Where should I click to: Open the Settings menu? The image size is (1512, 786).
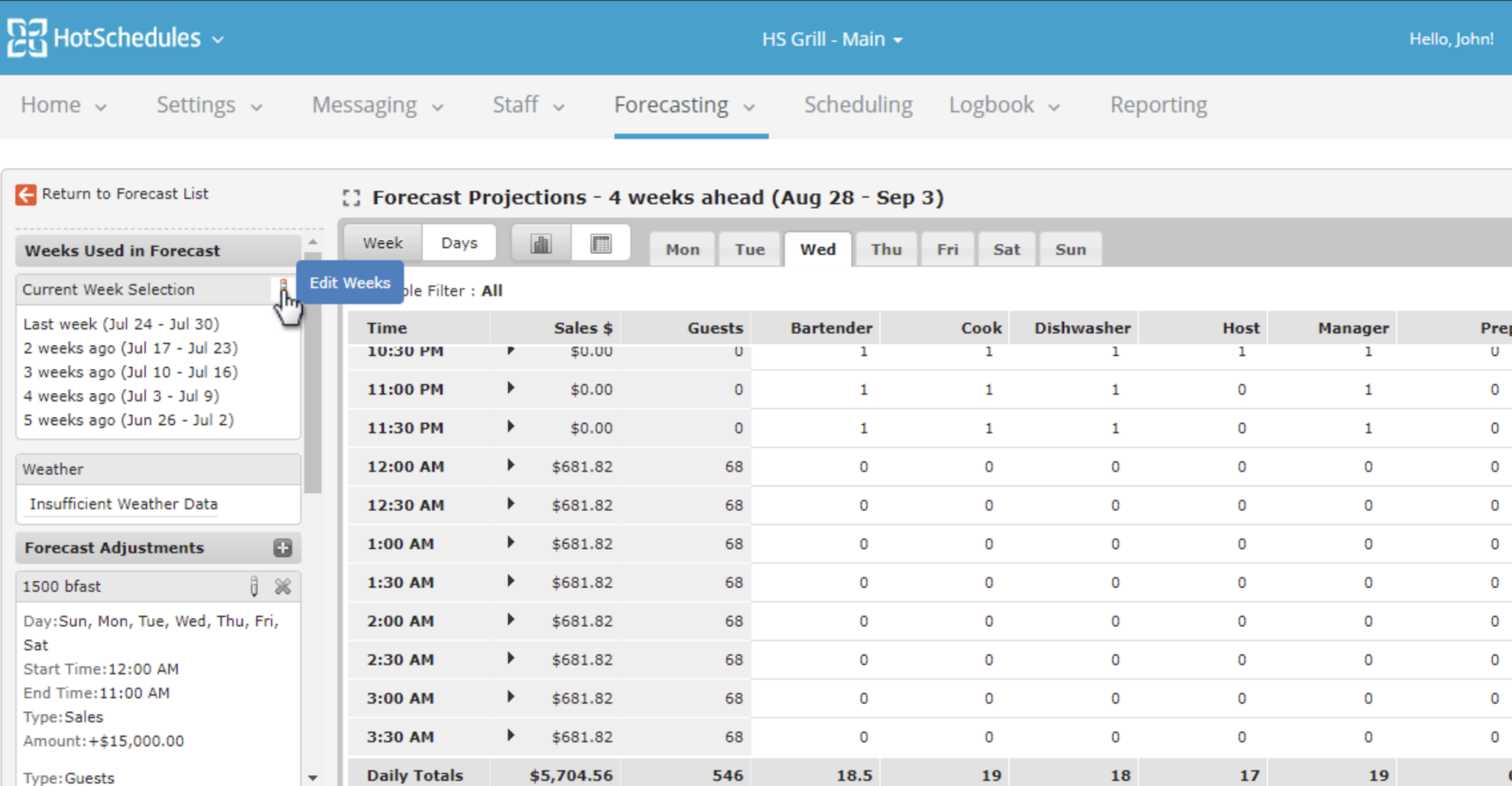[x=210, y=105]
